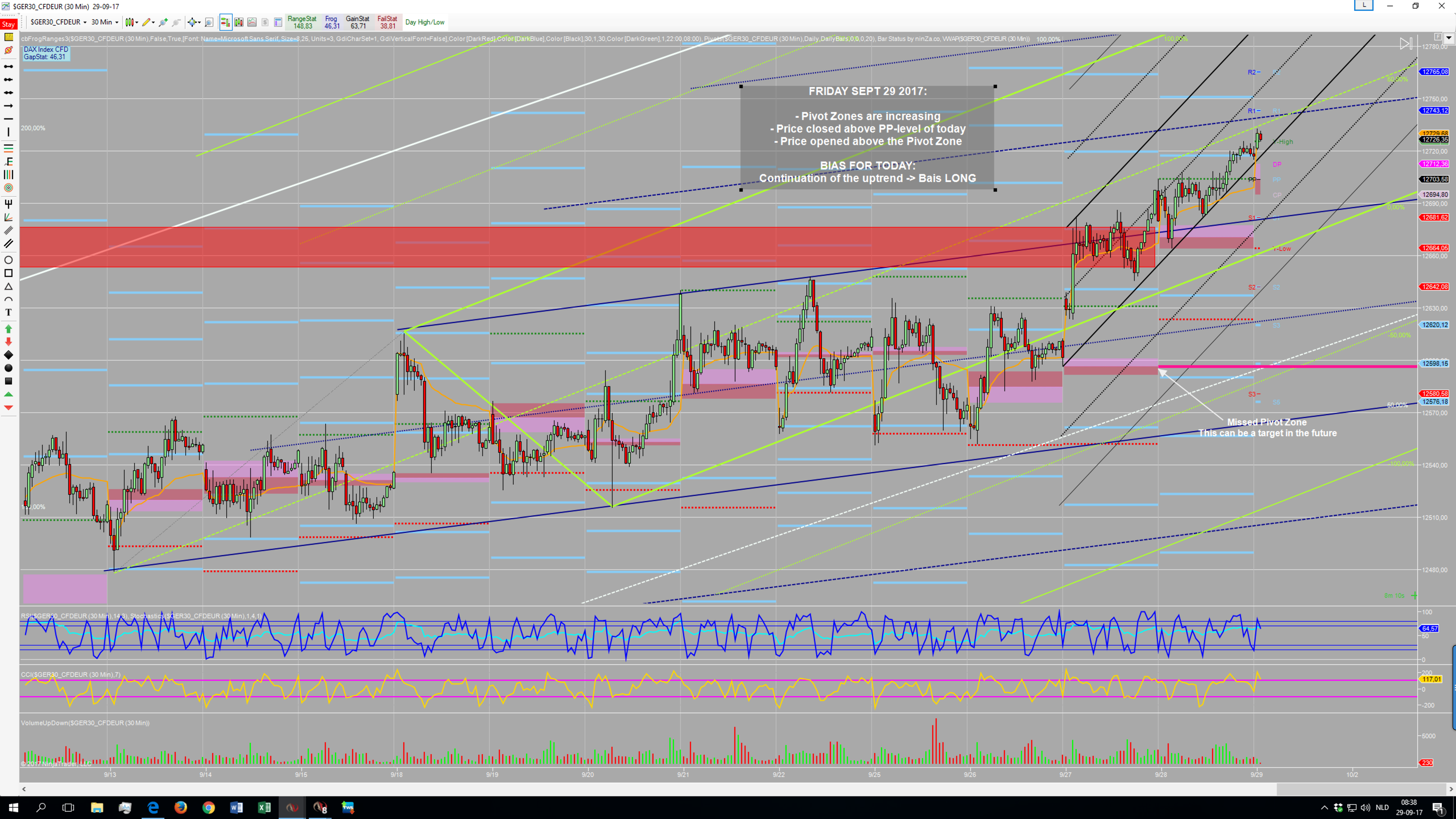Viewport: 1456px width, 819px height.
Task: Open the pencil drawing tools dropdown
Action: pyautogui.click(x=149, y=22)
